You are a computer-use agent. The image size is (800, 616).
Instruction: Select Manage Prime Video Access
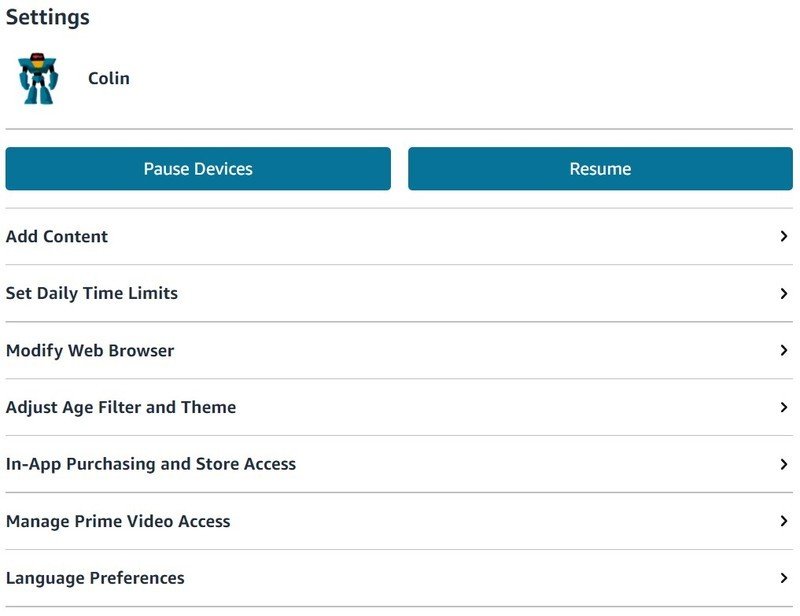pyautogui.click(x=118, y=521)
